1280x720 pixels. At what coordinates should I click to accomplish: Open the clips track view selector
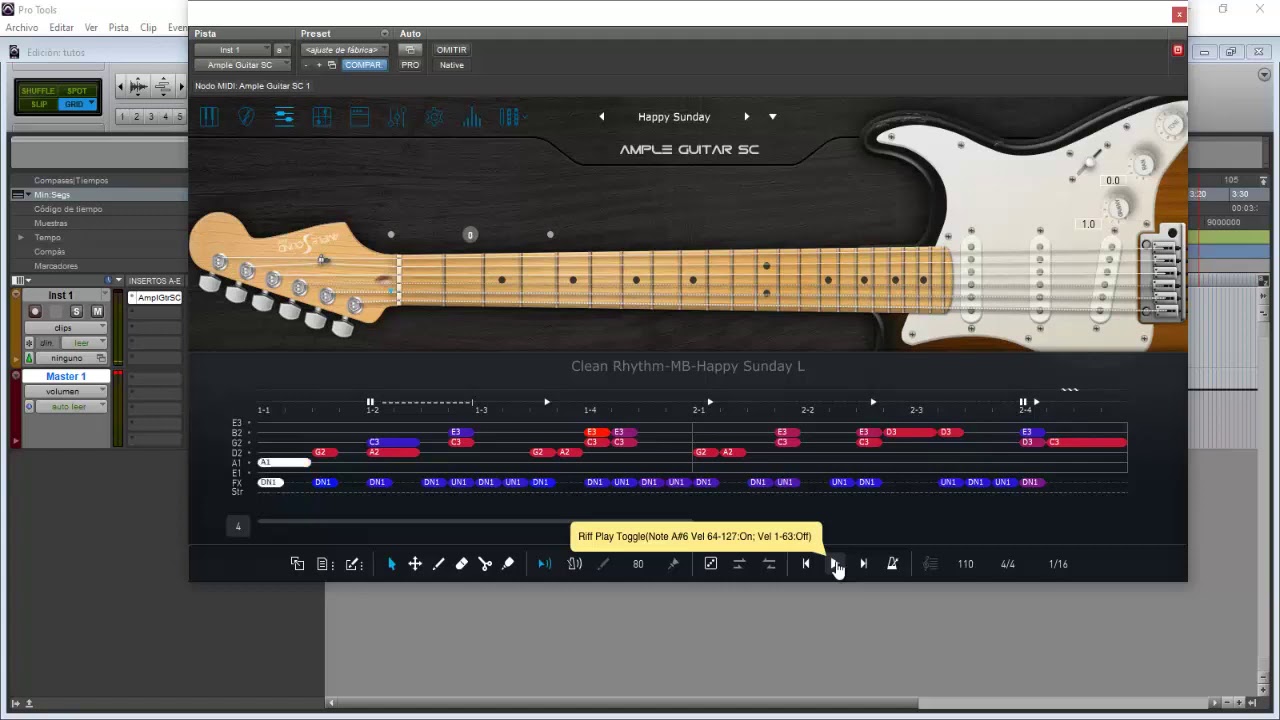tap(65, 328)
